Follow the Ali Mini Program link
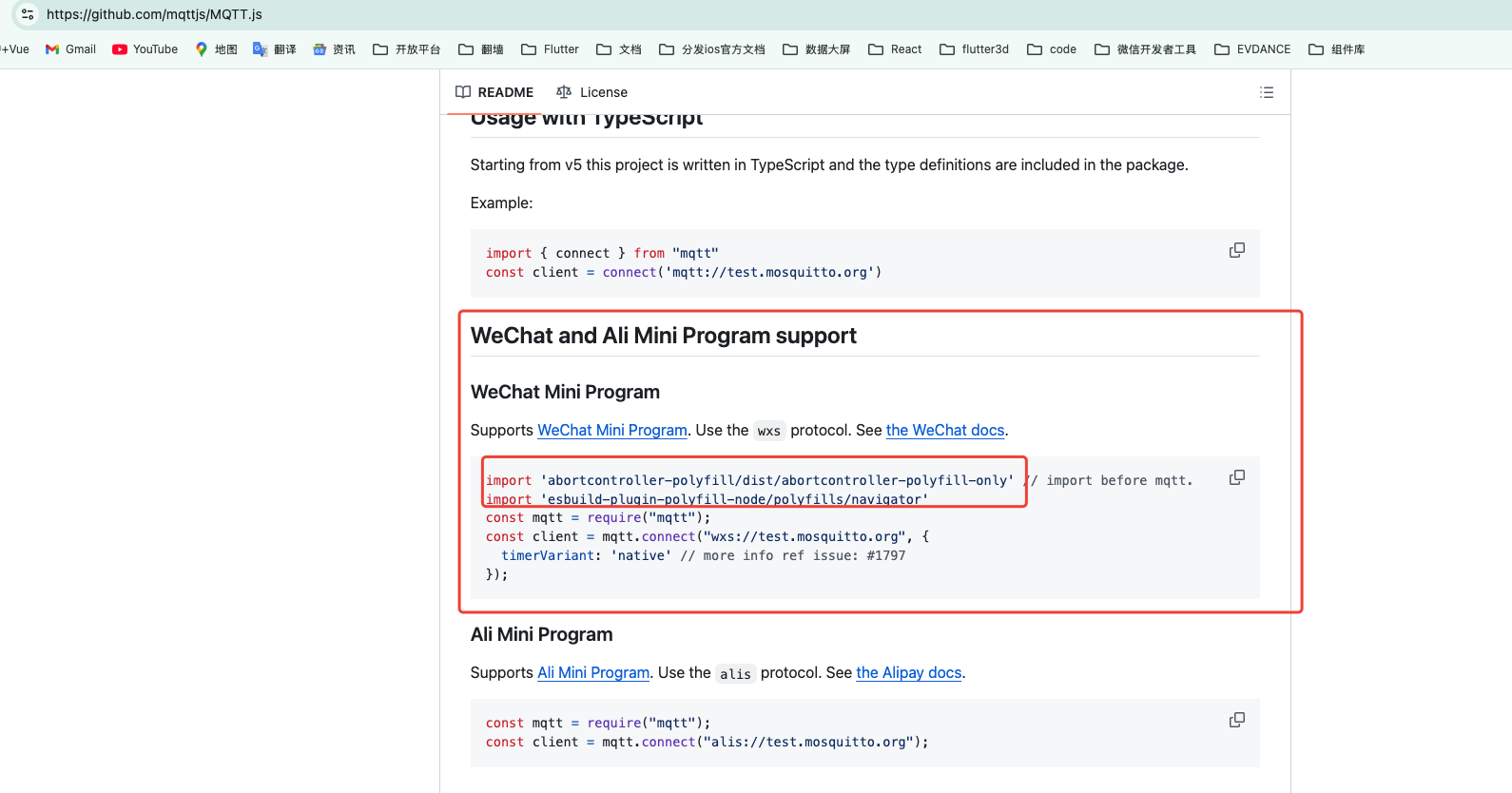The height and width of the screenshot is (793, 1512). [x=593, y=672]
